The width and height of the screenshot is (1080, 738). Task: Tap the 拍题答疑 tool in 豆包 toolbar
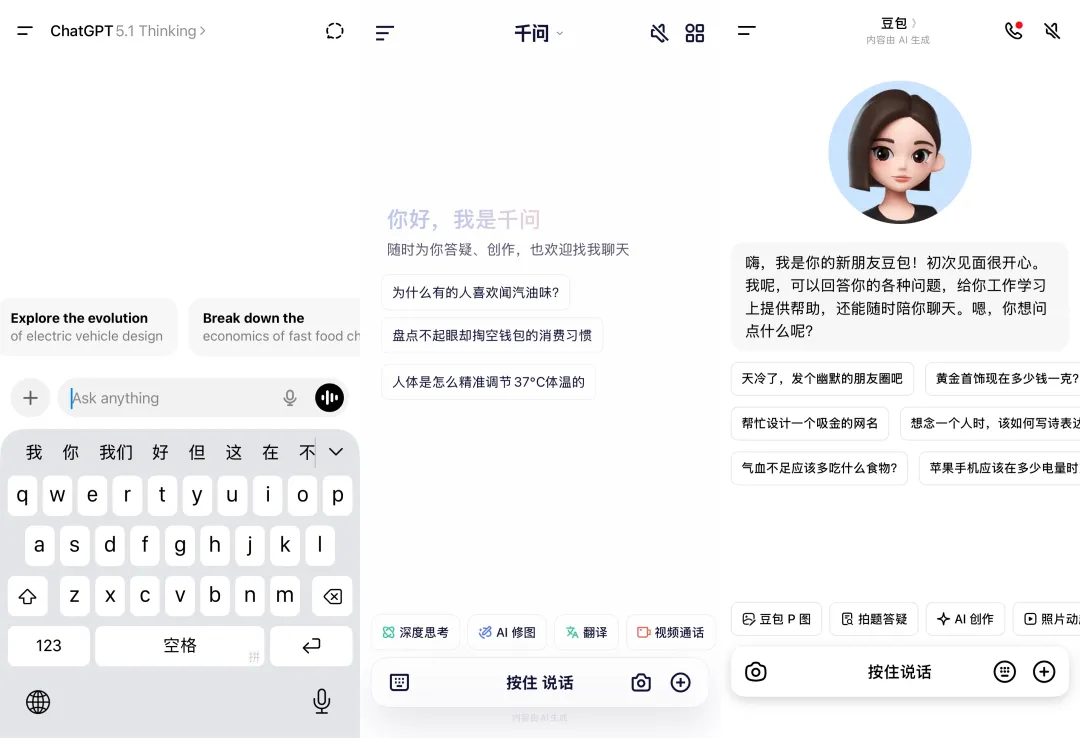pos(873,619)
